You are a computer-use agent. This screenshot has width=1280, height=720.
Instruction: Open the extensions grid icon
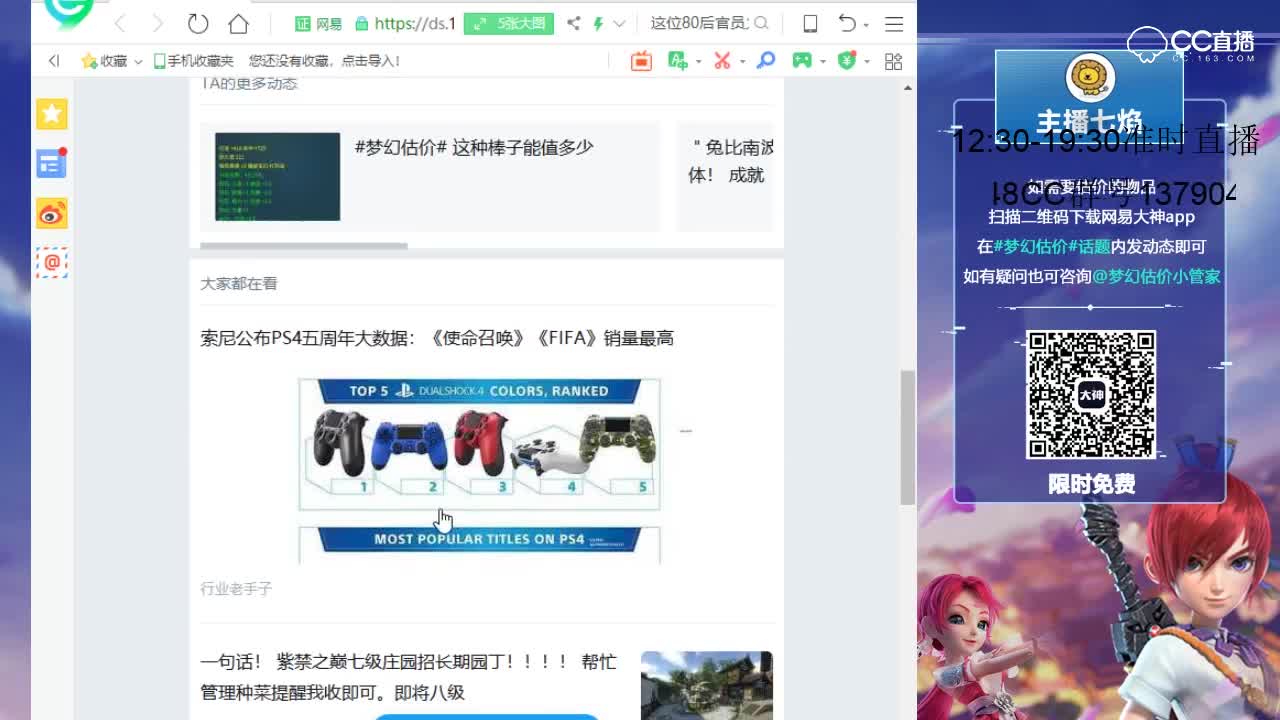click(x=894, y=61)
